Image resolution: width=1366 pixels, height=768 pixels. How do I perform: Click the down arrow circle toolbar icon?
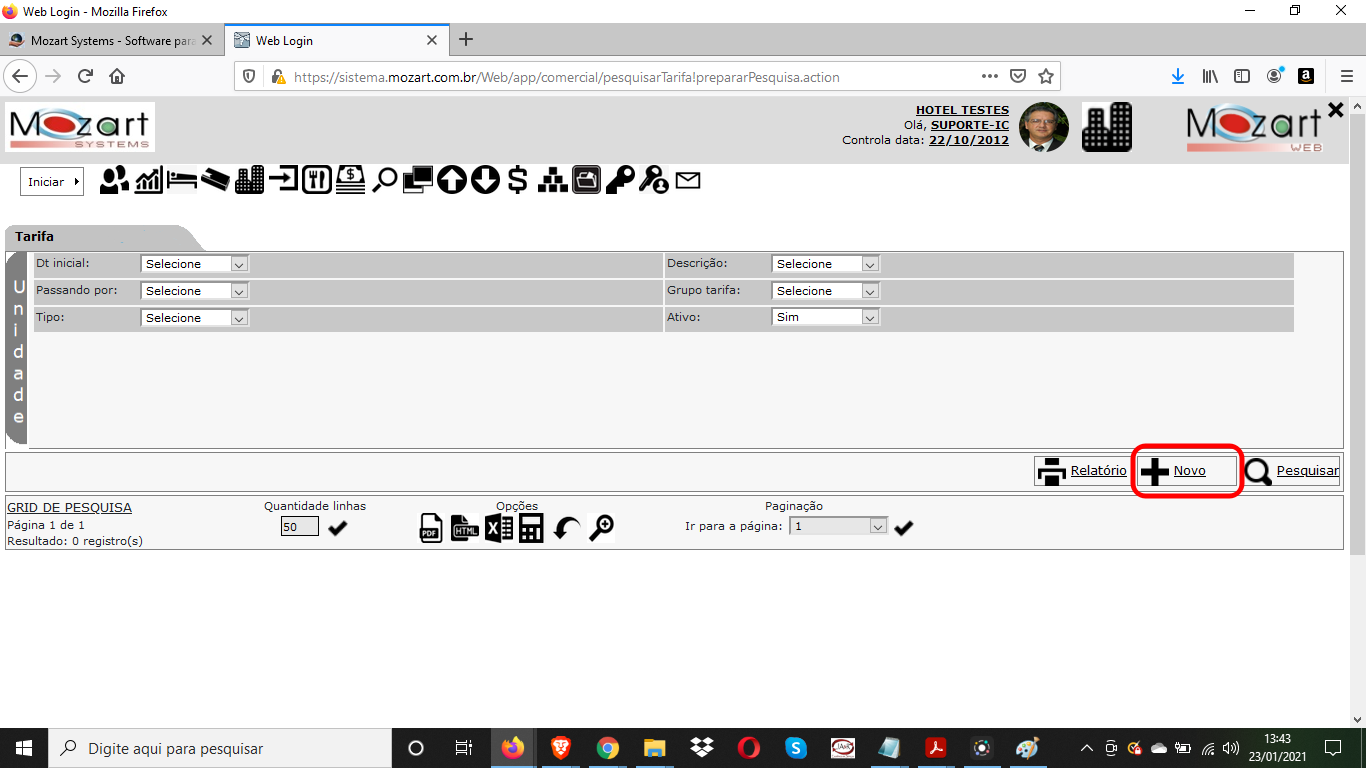[x=485, y=180]
